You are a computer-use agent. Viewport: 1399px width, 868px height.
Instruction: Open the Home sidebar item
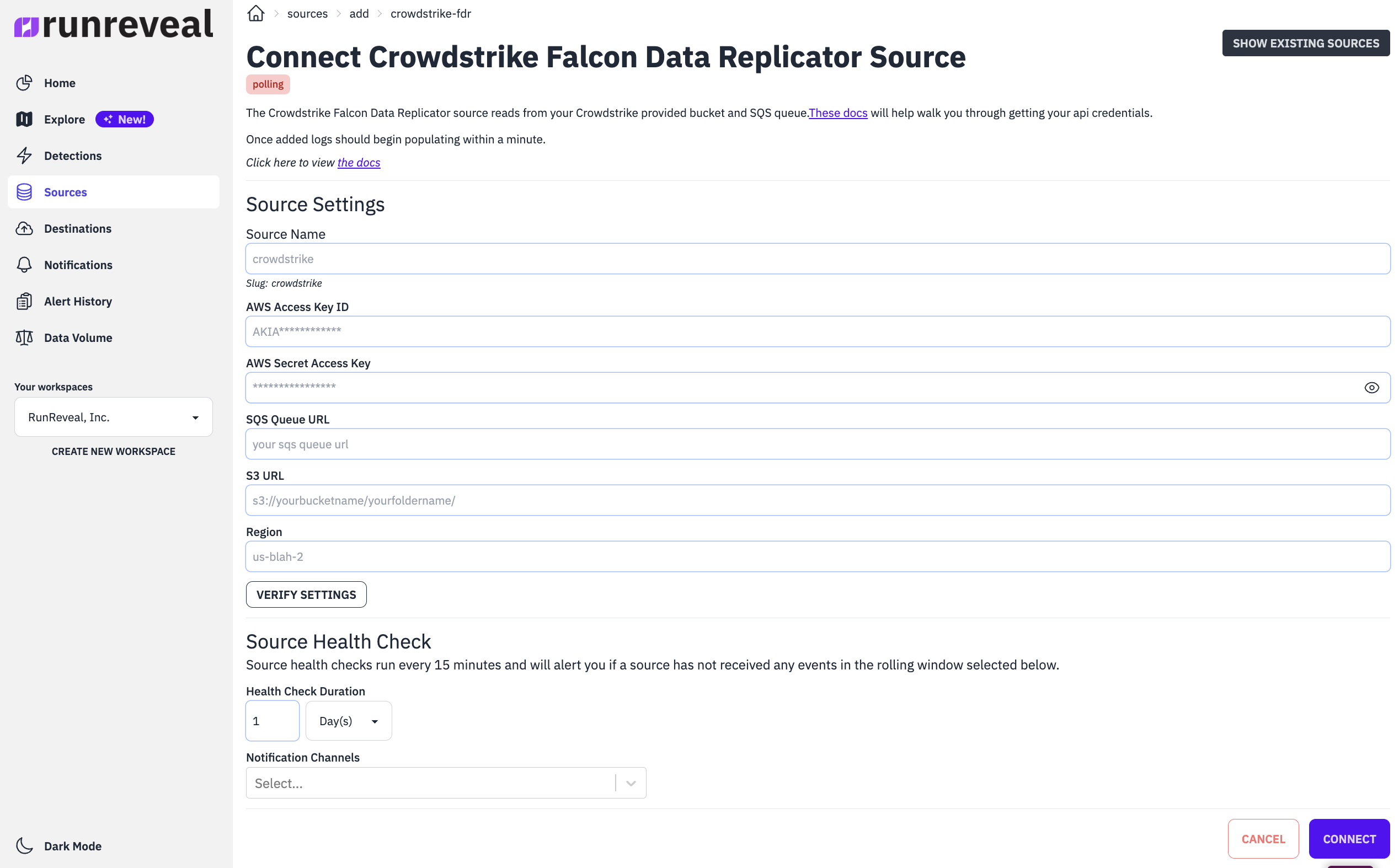60,83
